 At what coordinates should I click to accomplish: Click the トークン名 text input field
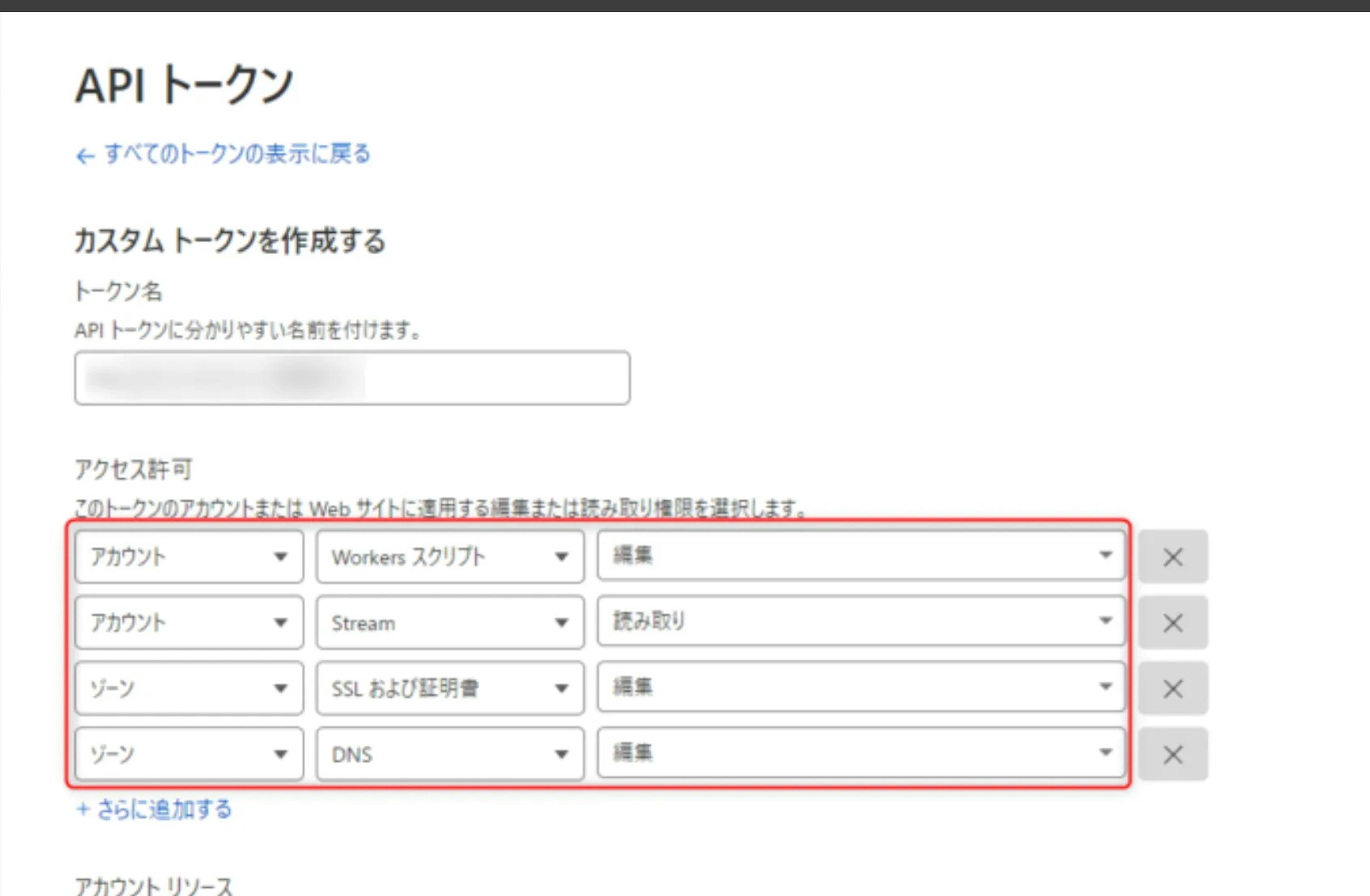coord(352,378)
